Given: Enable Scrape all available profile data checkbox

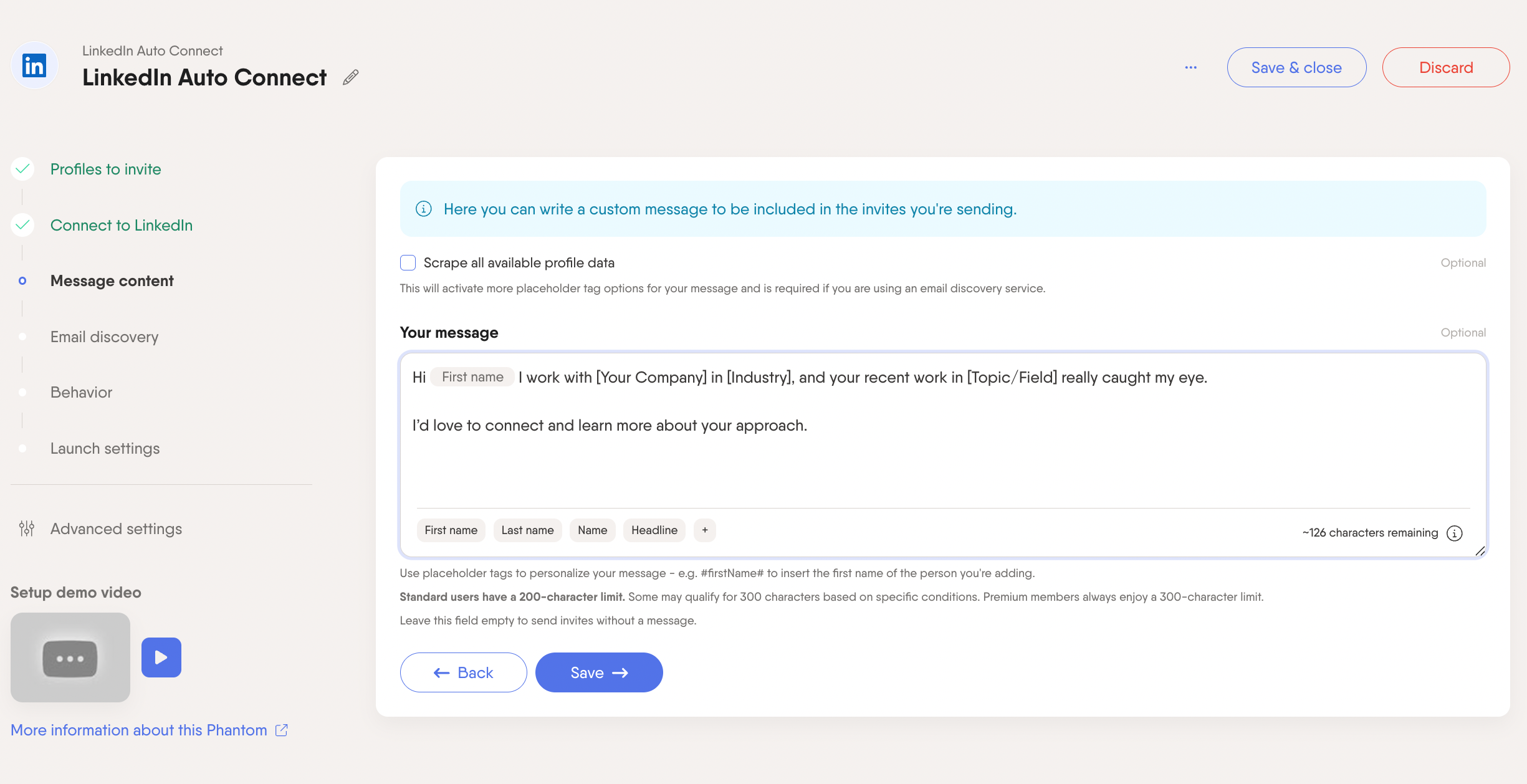Looking at the screenshot, I should point(408,262).
